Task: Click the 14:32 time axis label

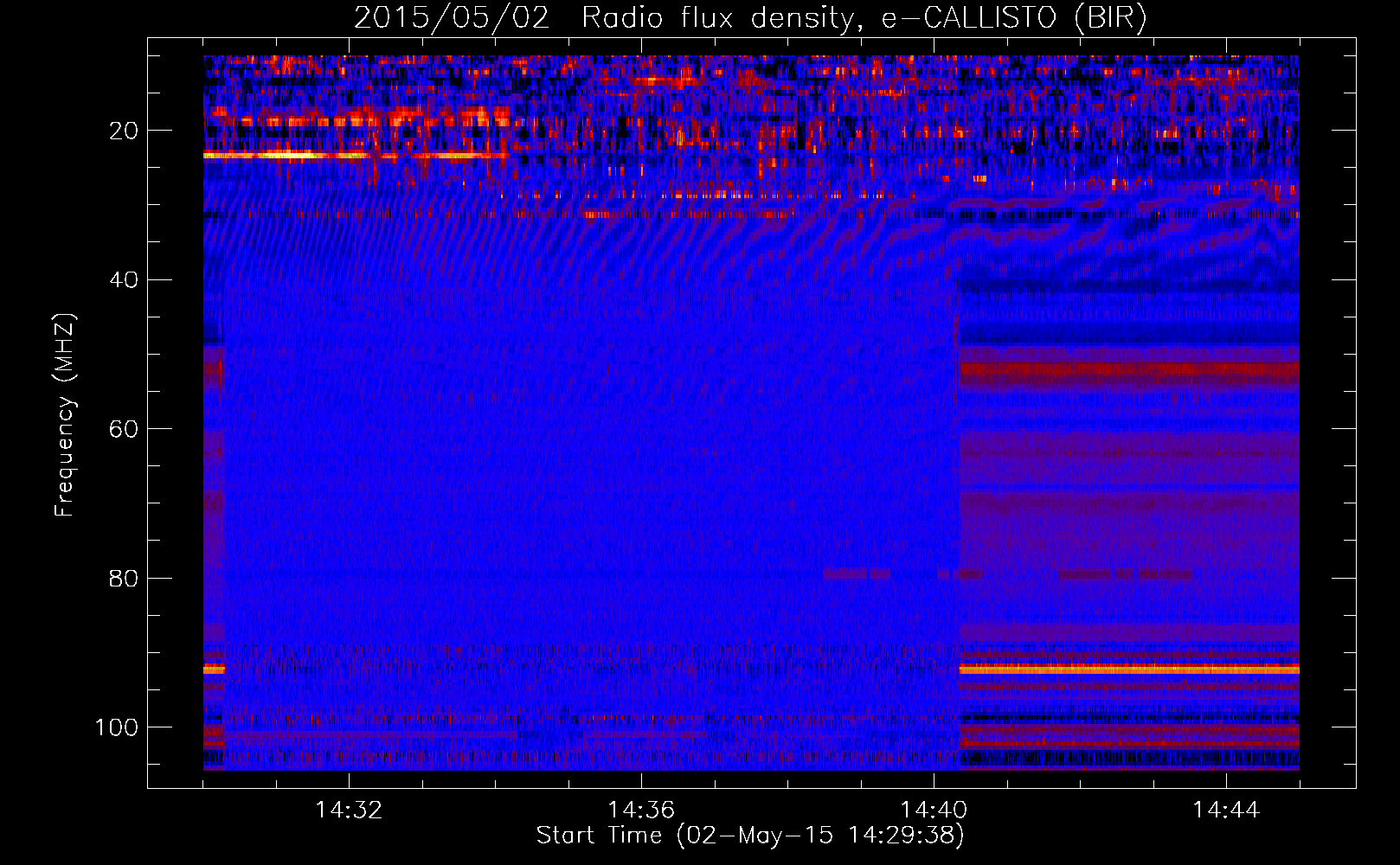Action: click(x=349, y=811)
